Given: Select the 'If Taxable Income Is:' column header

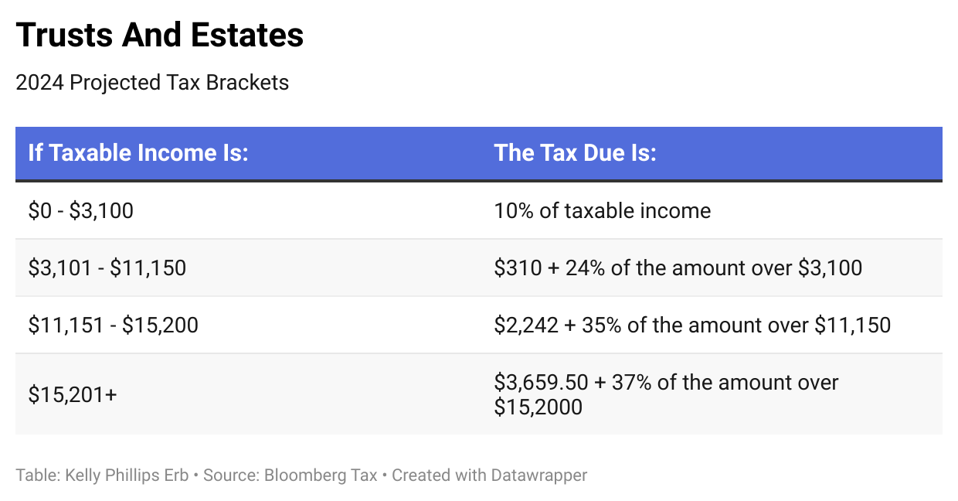Looking at the screenshot, I should (x=138, y=153).
